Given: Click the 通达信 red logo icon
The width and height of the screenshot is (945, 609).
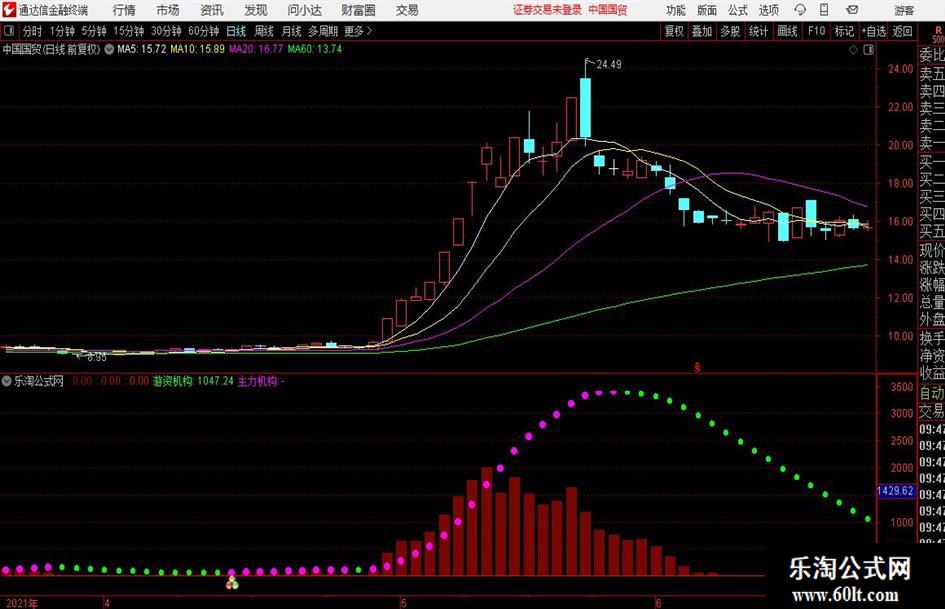Looking at the screenshot, I should [x=9, y=10].
